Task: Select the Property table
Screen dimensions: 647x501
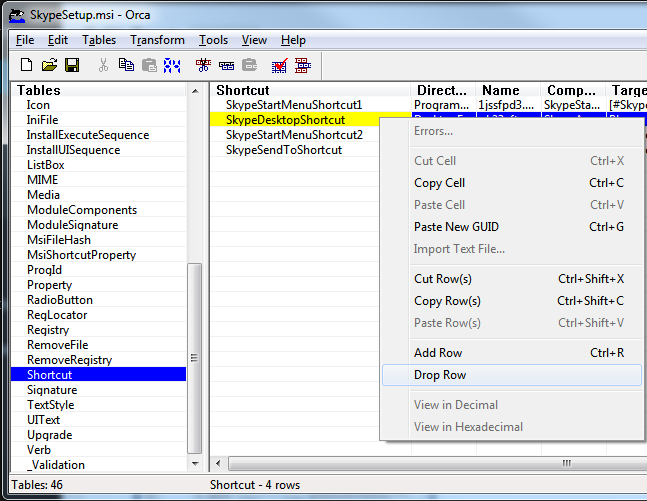Action: (99, 285)
